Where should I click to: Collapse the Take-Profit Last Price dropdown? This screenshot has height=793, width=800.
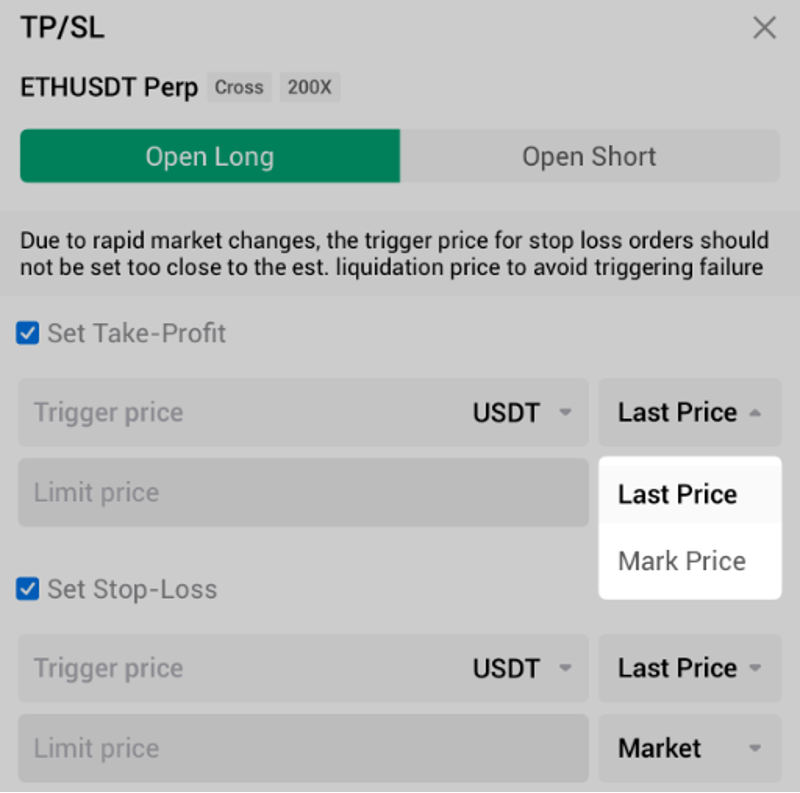[689, 412]
